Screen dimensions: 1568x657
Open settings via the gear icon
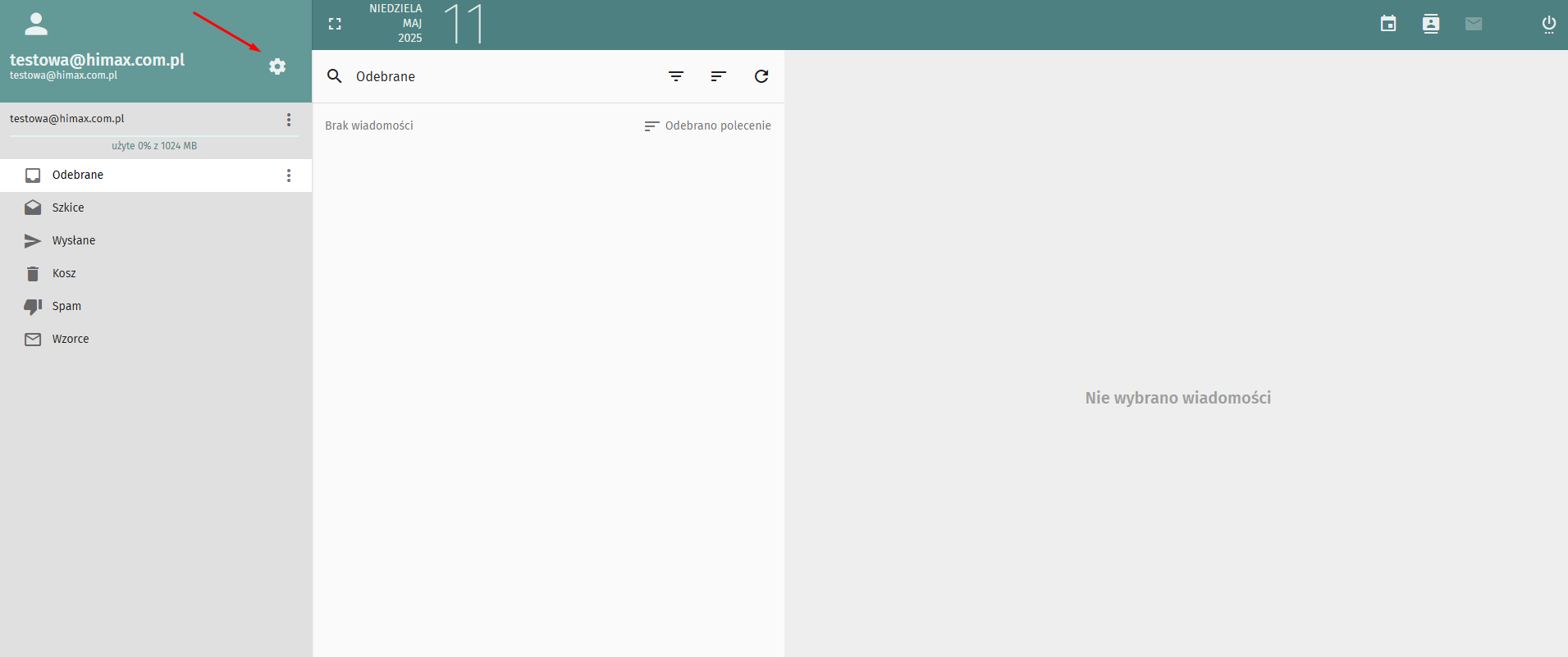click(x=277, y=66)
